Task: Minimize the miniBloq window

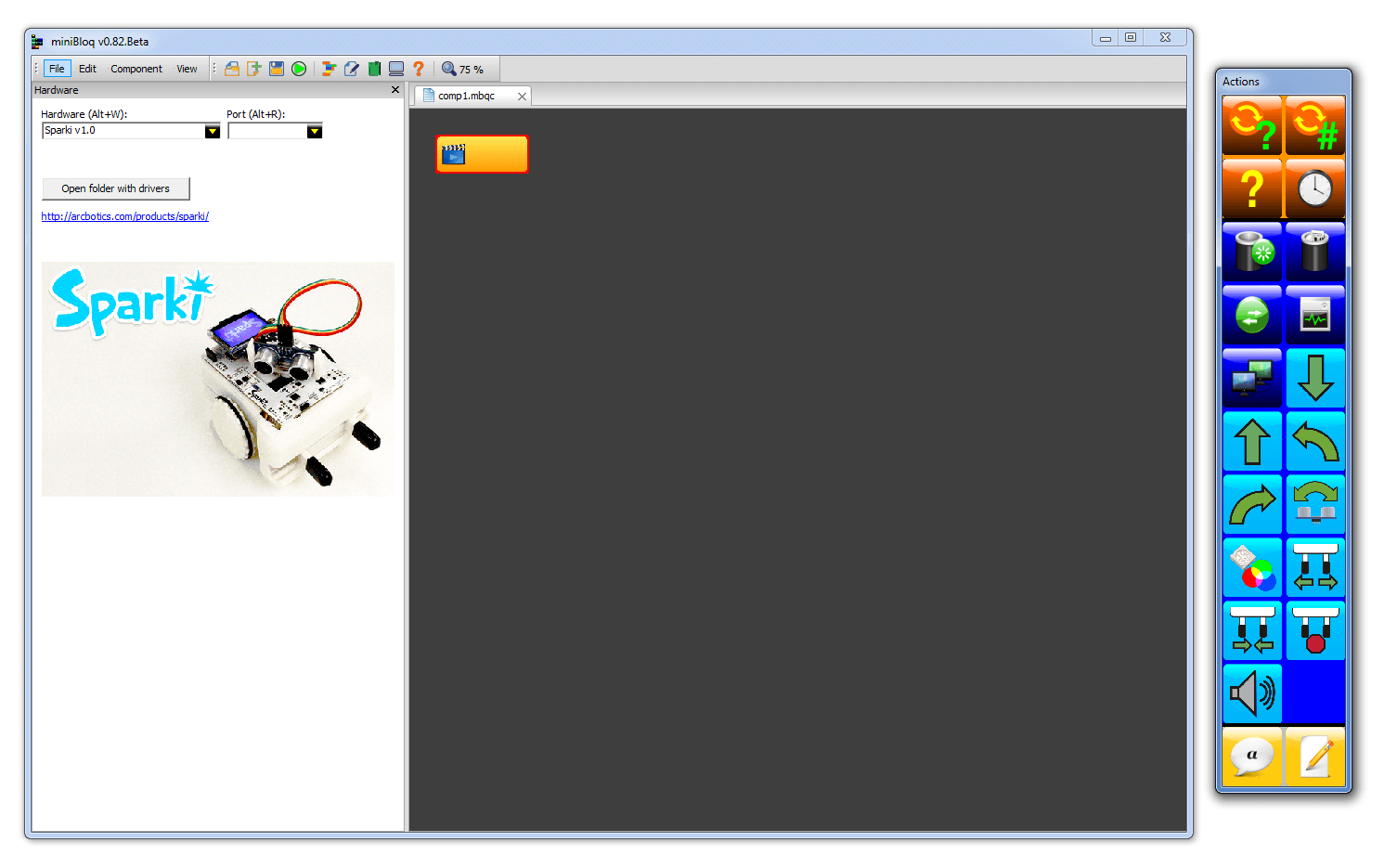Action: [1105, 38]
